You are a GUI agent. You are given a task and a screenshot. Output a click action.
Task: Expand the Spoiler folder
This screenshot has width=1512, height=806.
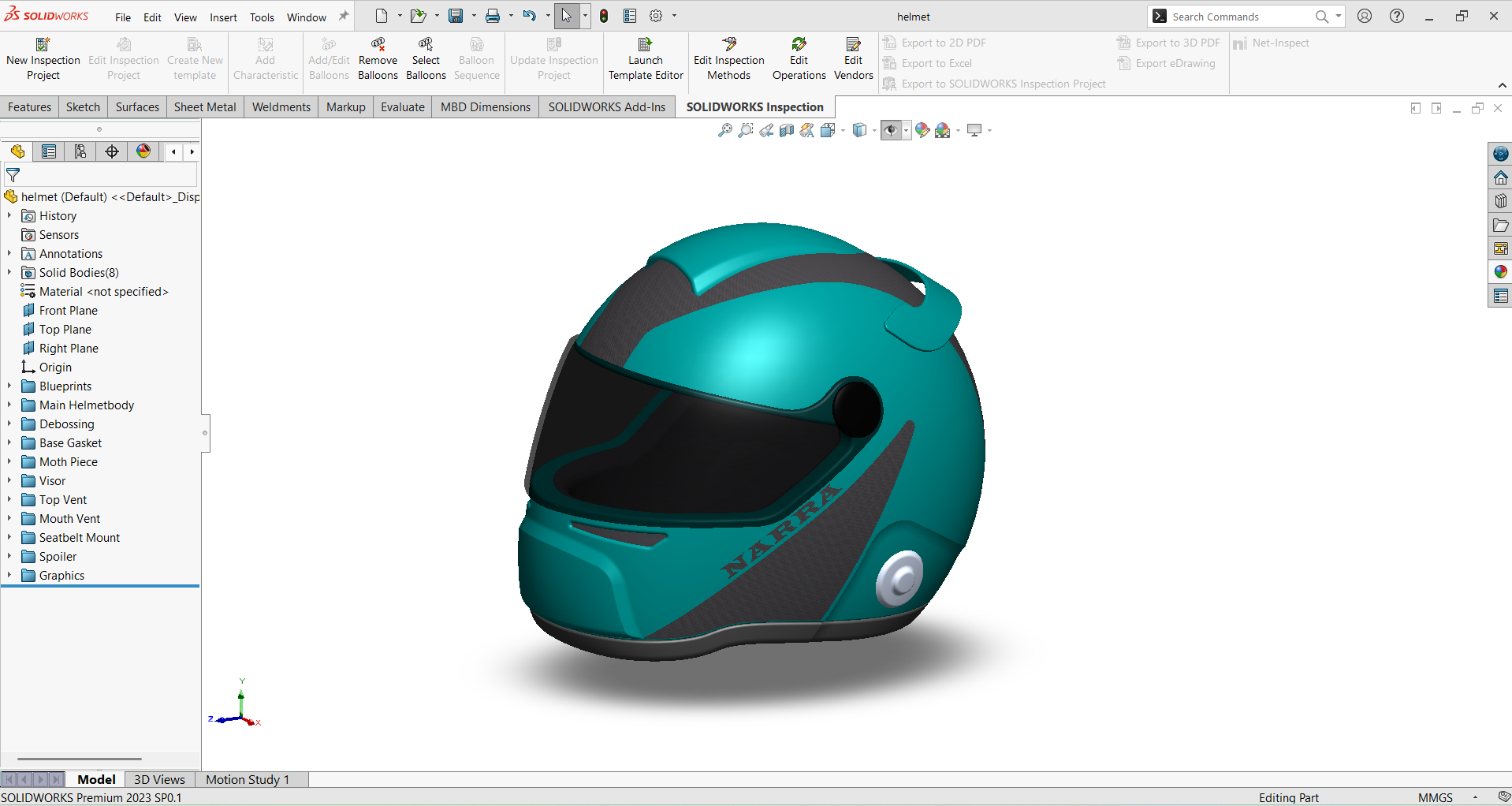pyautogui.click(x=9, y=556)
